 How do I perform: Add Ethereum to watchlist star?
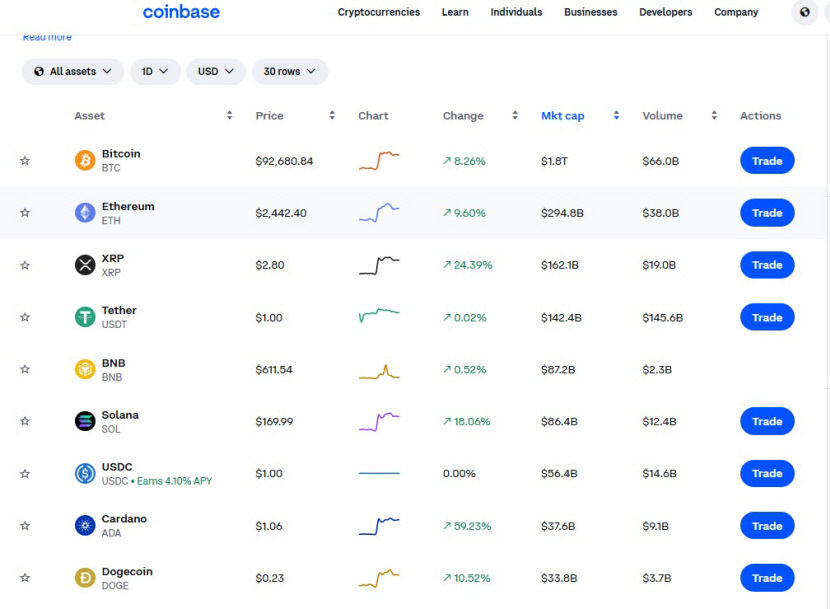25,213
